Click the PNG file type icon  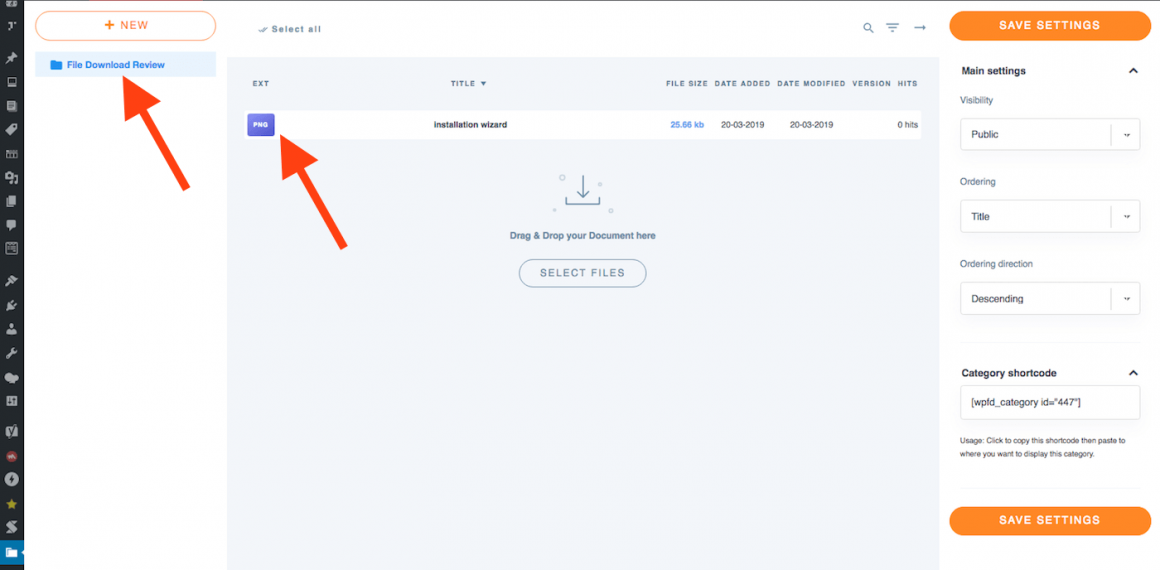[260, 124]
